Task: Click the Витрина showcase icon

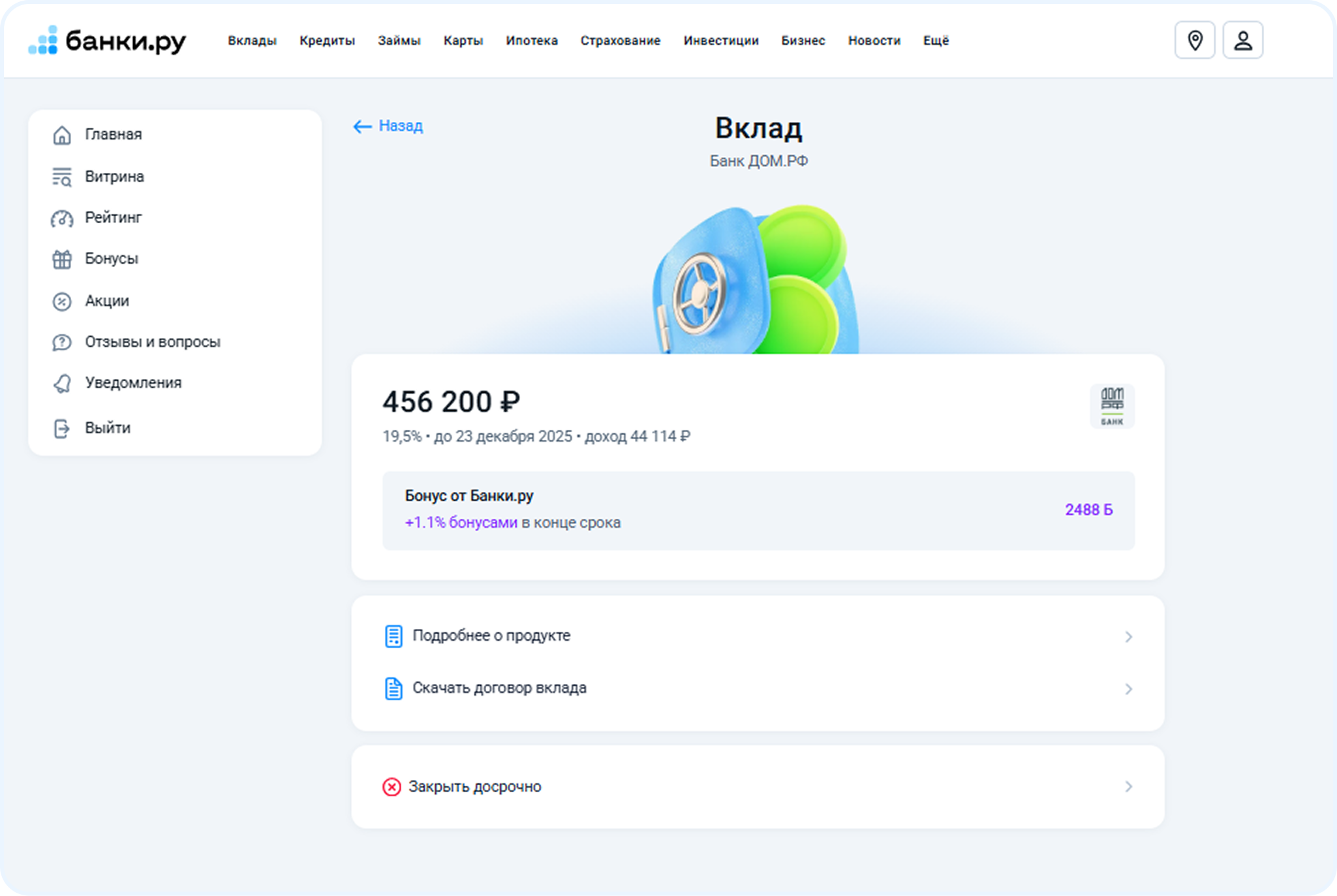Action: point(62,177)
